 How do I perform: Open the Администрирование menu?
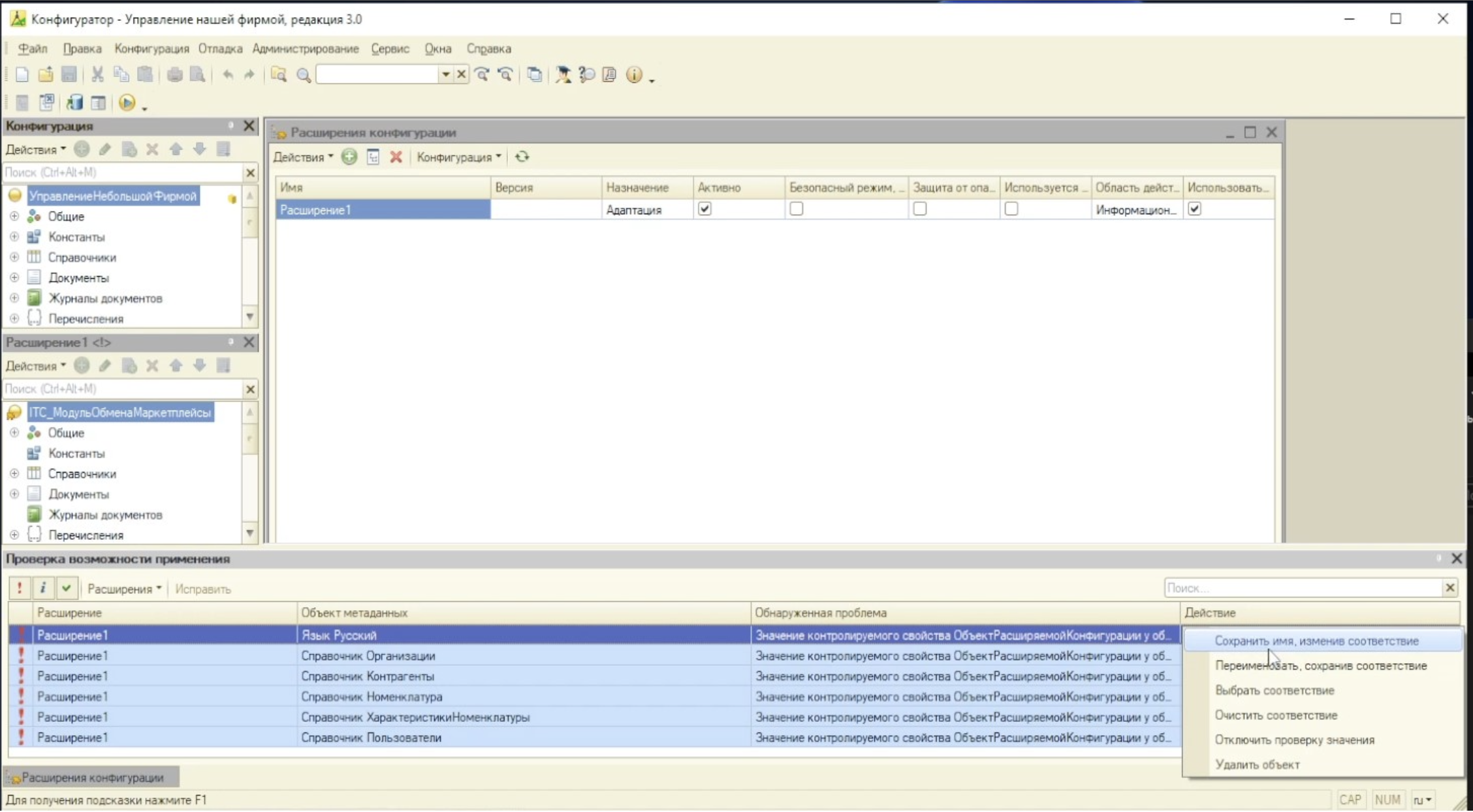(306, 48)
